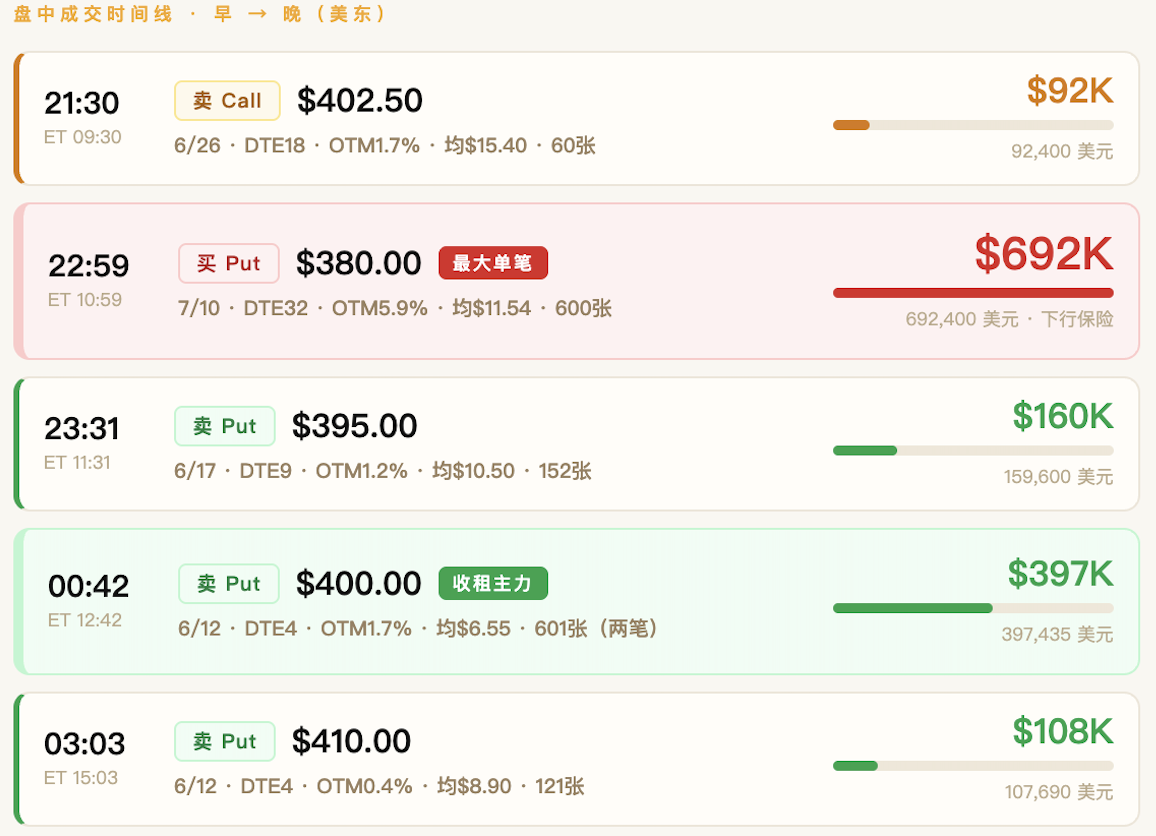Click the 买 Put tag badge
1156x836 pixels.
[x=229, y=263]
